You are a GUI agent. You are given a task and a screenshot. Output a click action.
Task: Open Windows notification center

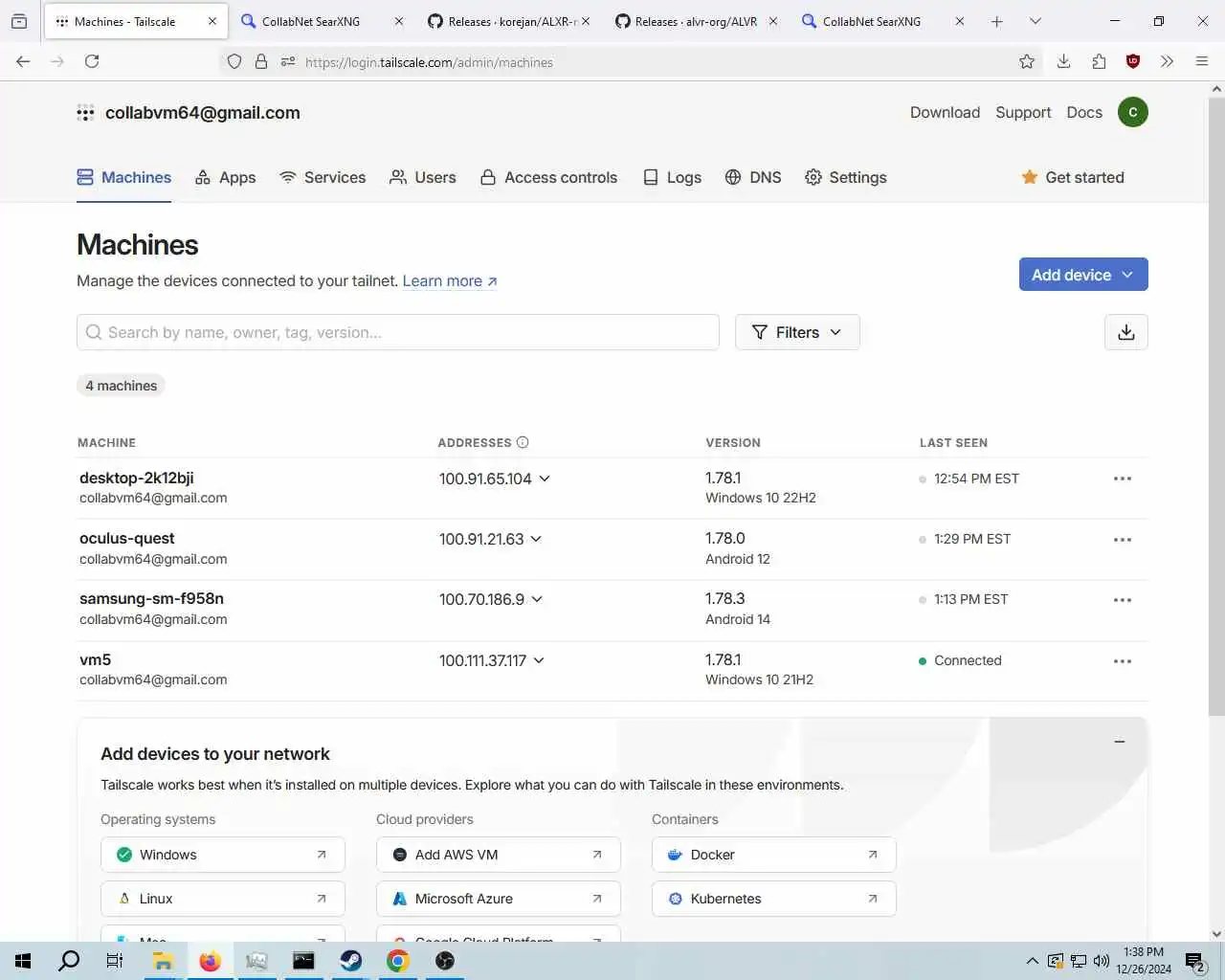(1195, 961)
